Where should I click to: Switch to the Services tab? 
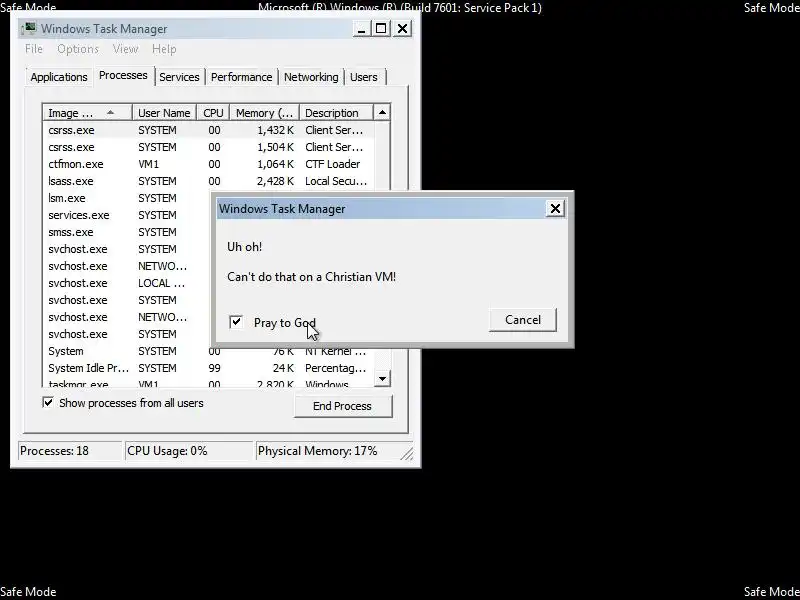click(x=179, y=77)
